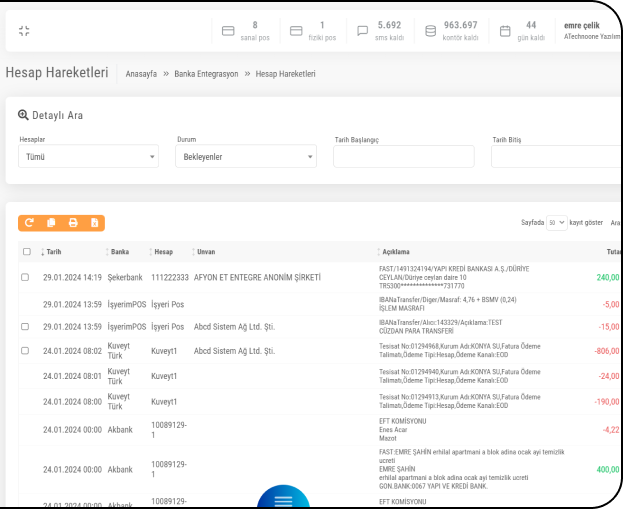Click the 240,00 amount
Image resolution: width=623 pixels, height=509 pixels.
pyautogui.click(x=608, y=277)
